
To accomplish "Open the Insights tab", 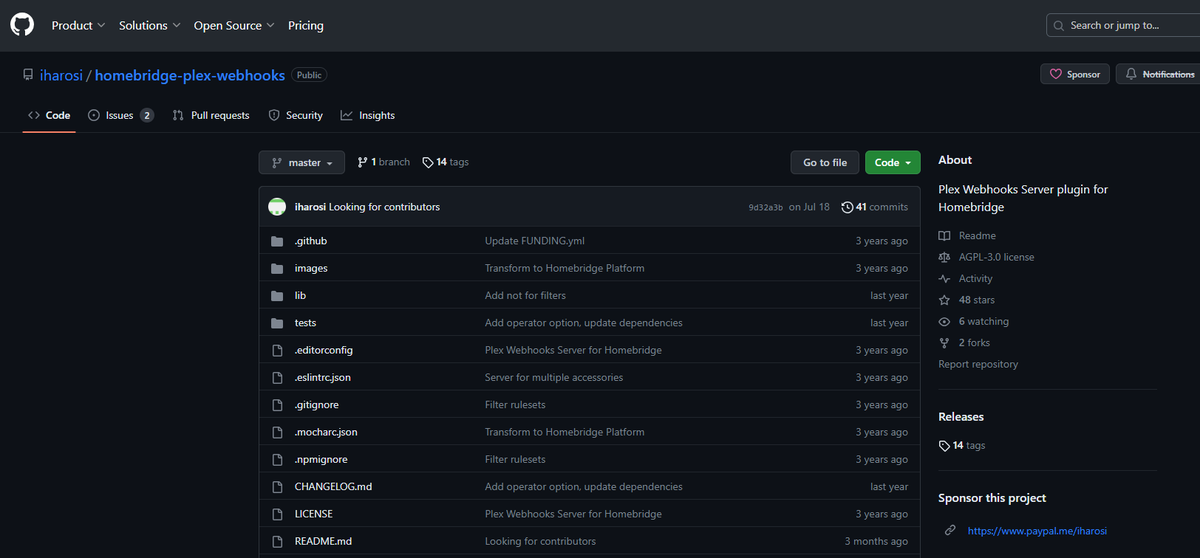I will 368,115.
